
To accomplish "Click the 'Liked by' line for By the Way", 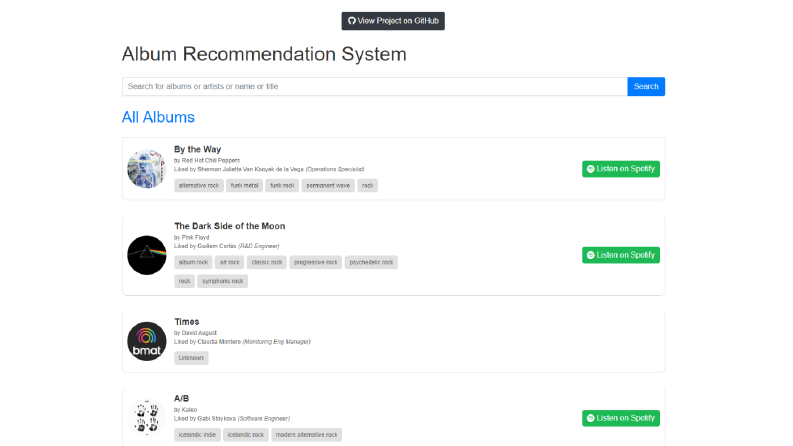I will coord(269,169).
